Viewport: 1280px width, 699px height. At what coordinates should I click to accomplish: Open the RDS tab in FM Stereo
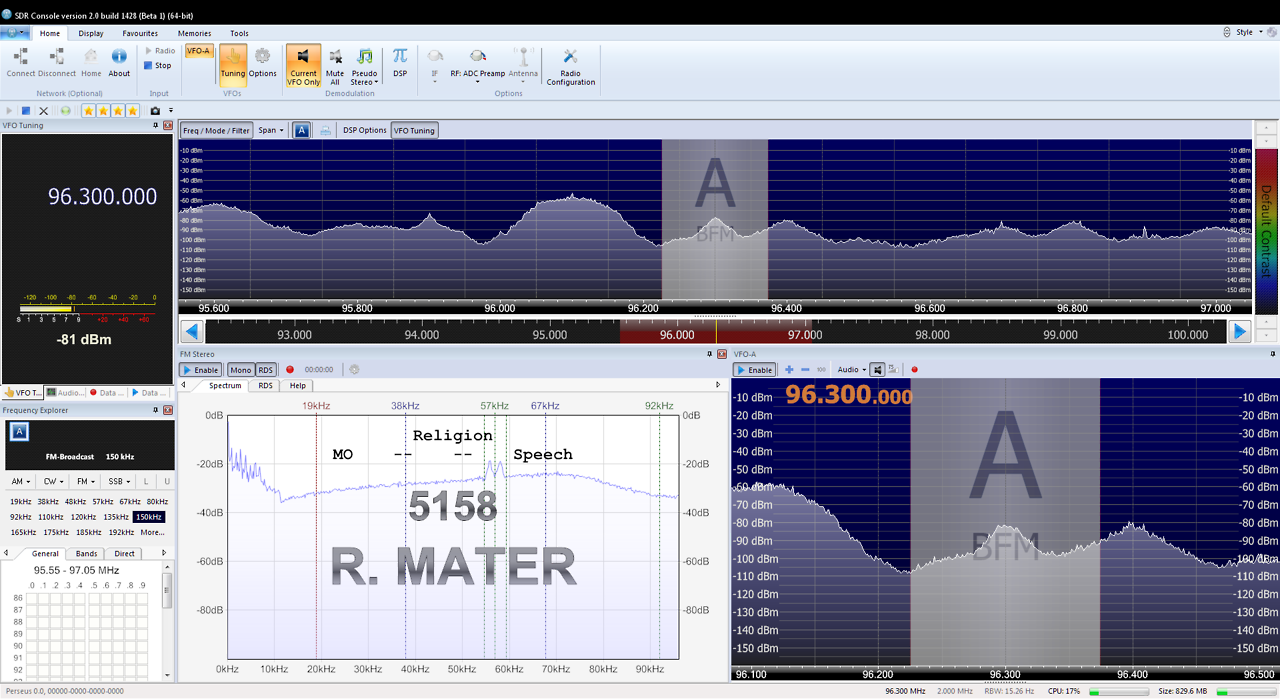[265, 385]
